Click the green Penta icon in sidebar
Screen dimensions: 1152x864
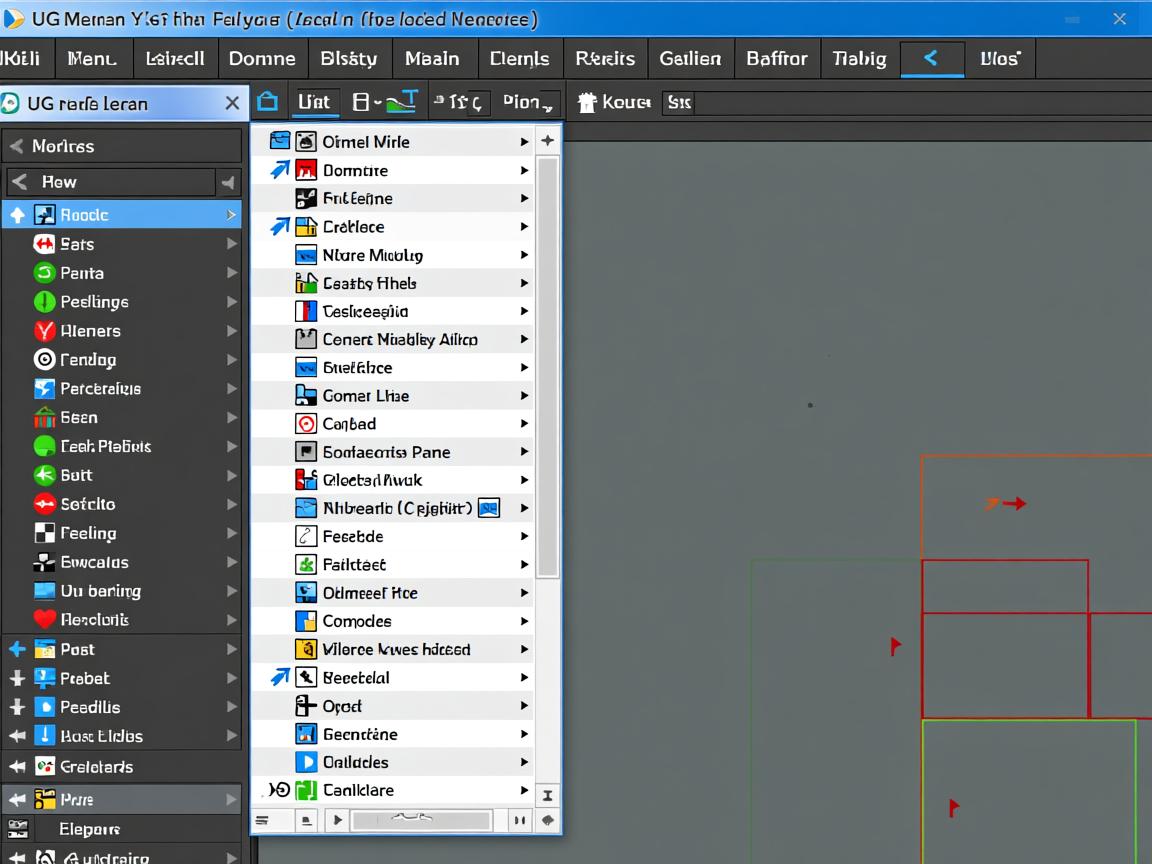45,273
